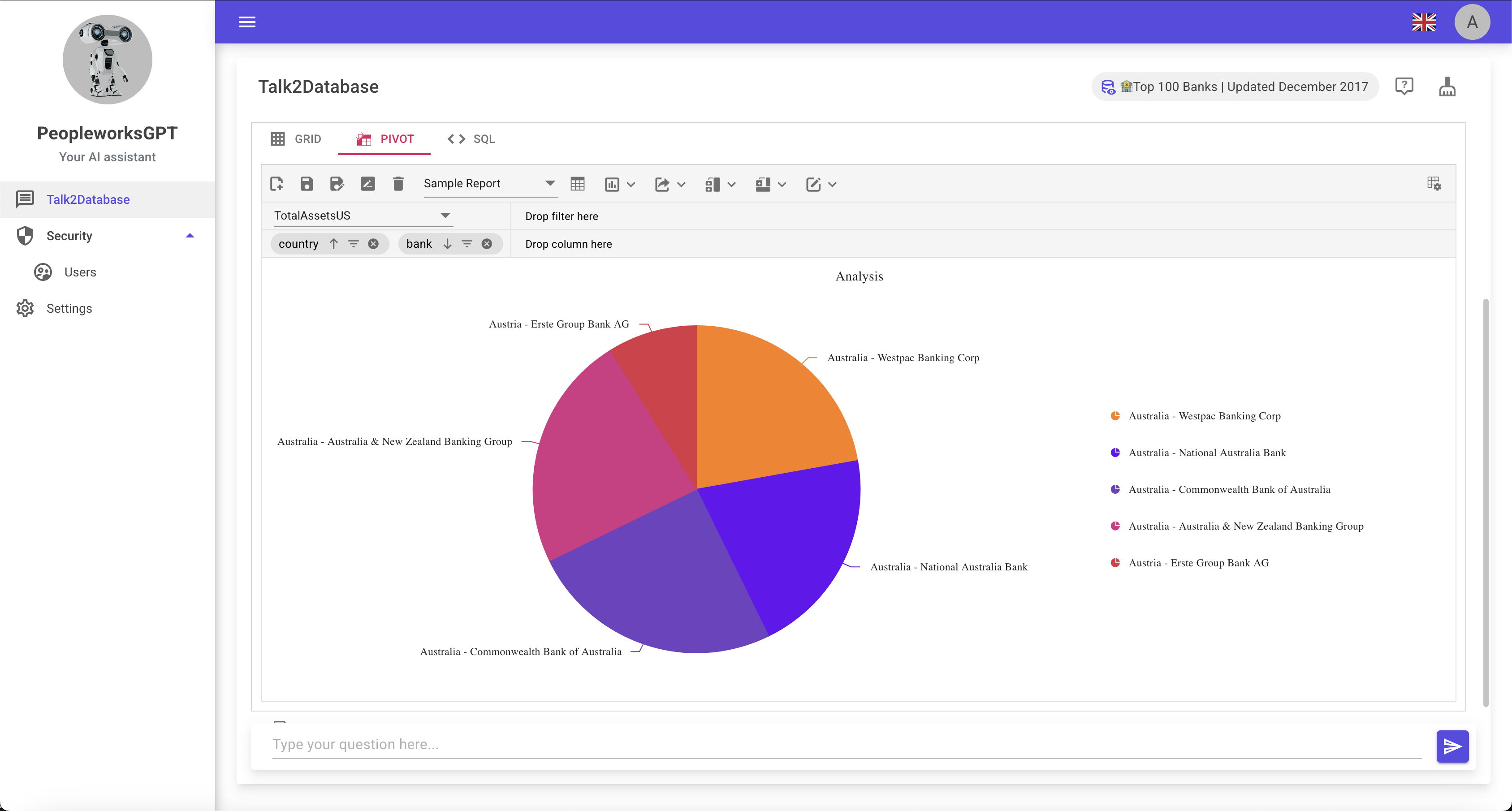Click in the question input field

tap(847, 745)
